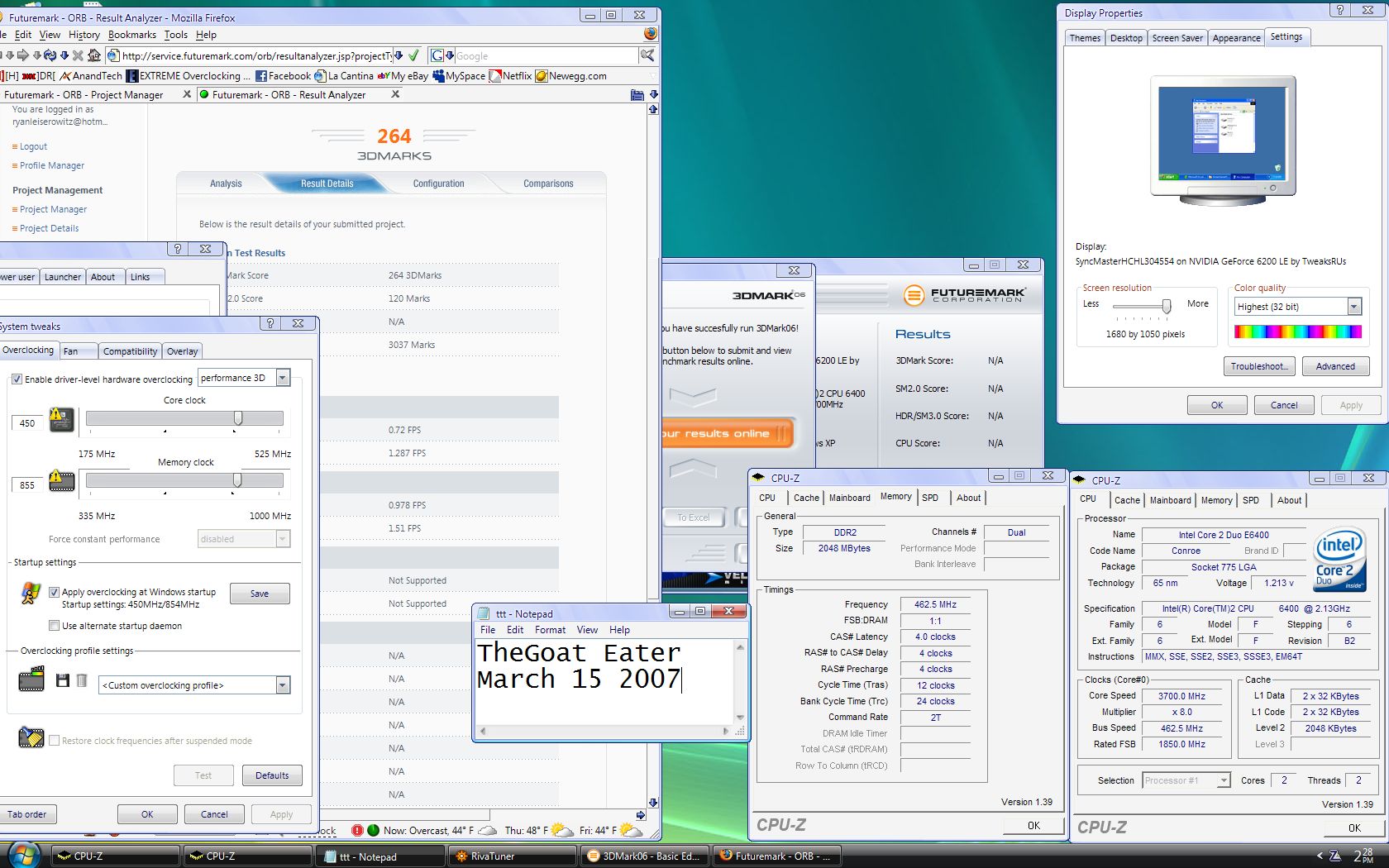Image resolution: width=1389 pixels, height=868 pixels.
Task: Open the Format menu in Notepad
Action: tap(550, 630)
